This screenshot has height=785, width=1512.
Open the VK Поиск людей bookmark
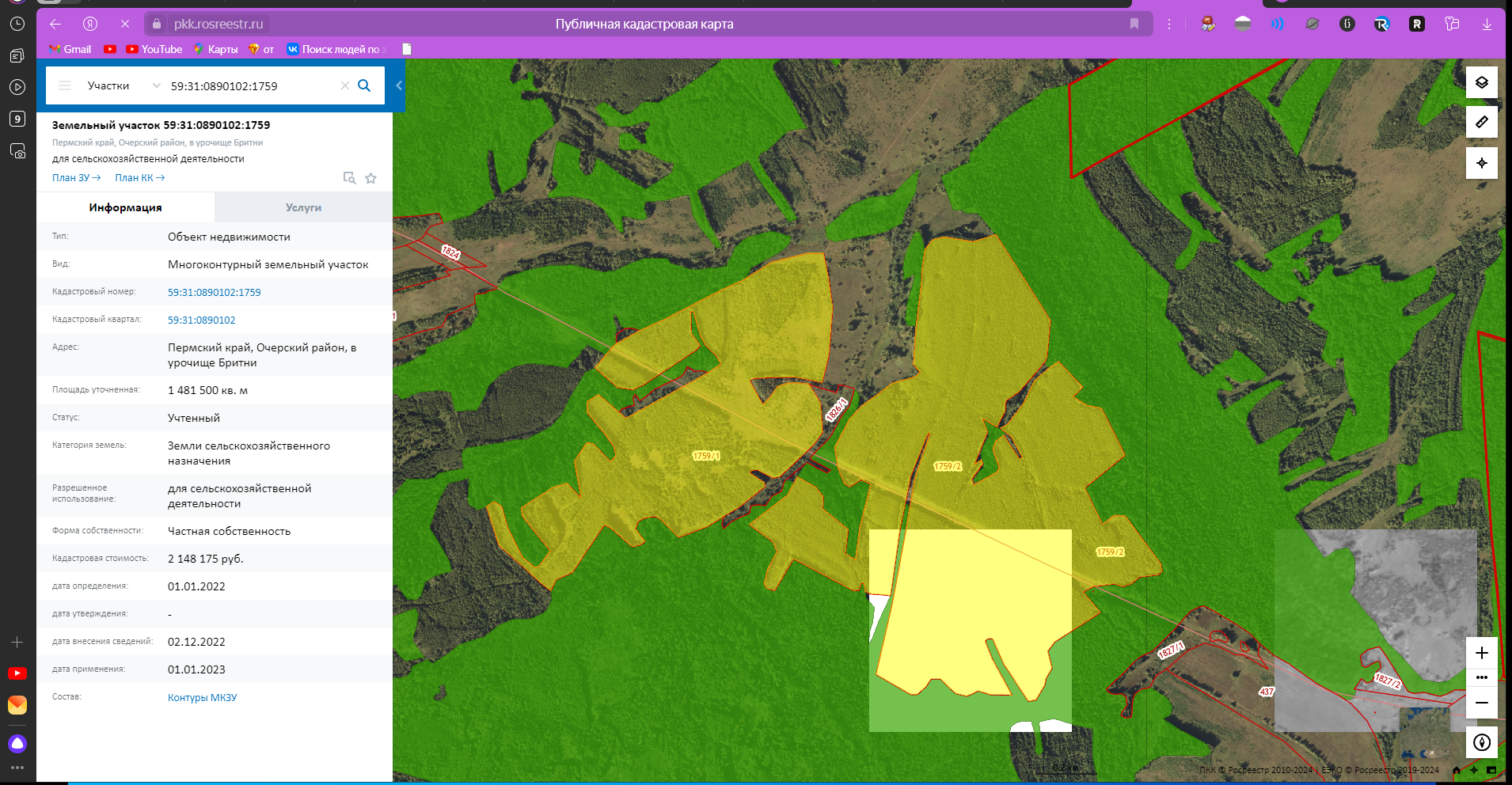pos(336,49)
